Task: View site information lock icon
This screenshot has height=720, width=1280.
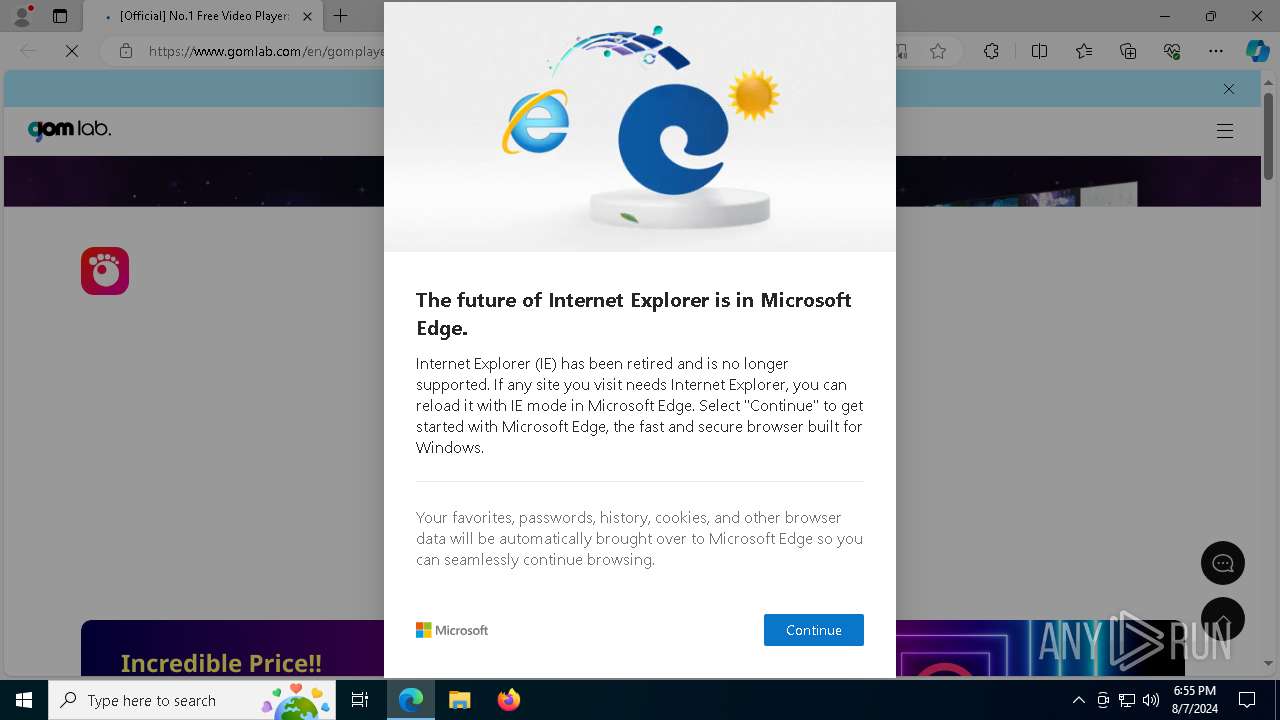Action: pos(125,51)
